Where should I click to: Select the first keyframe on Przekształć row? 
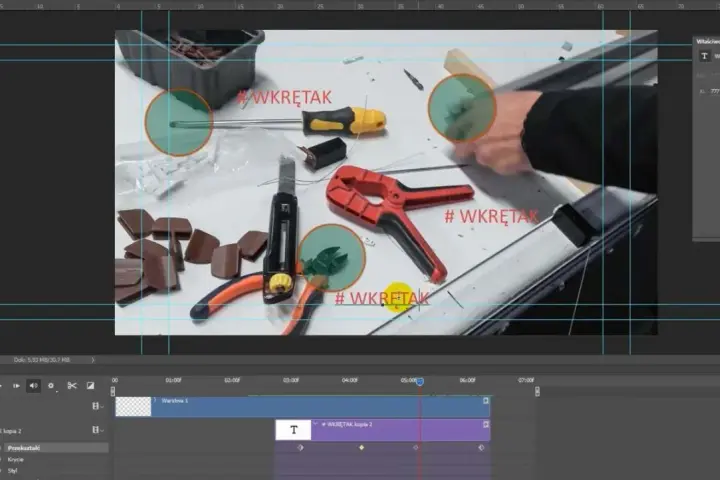pyautogui.click(x=300, y=447)
